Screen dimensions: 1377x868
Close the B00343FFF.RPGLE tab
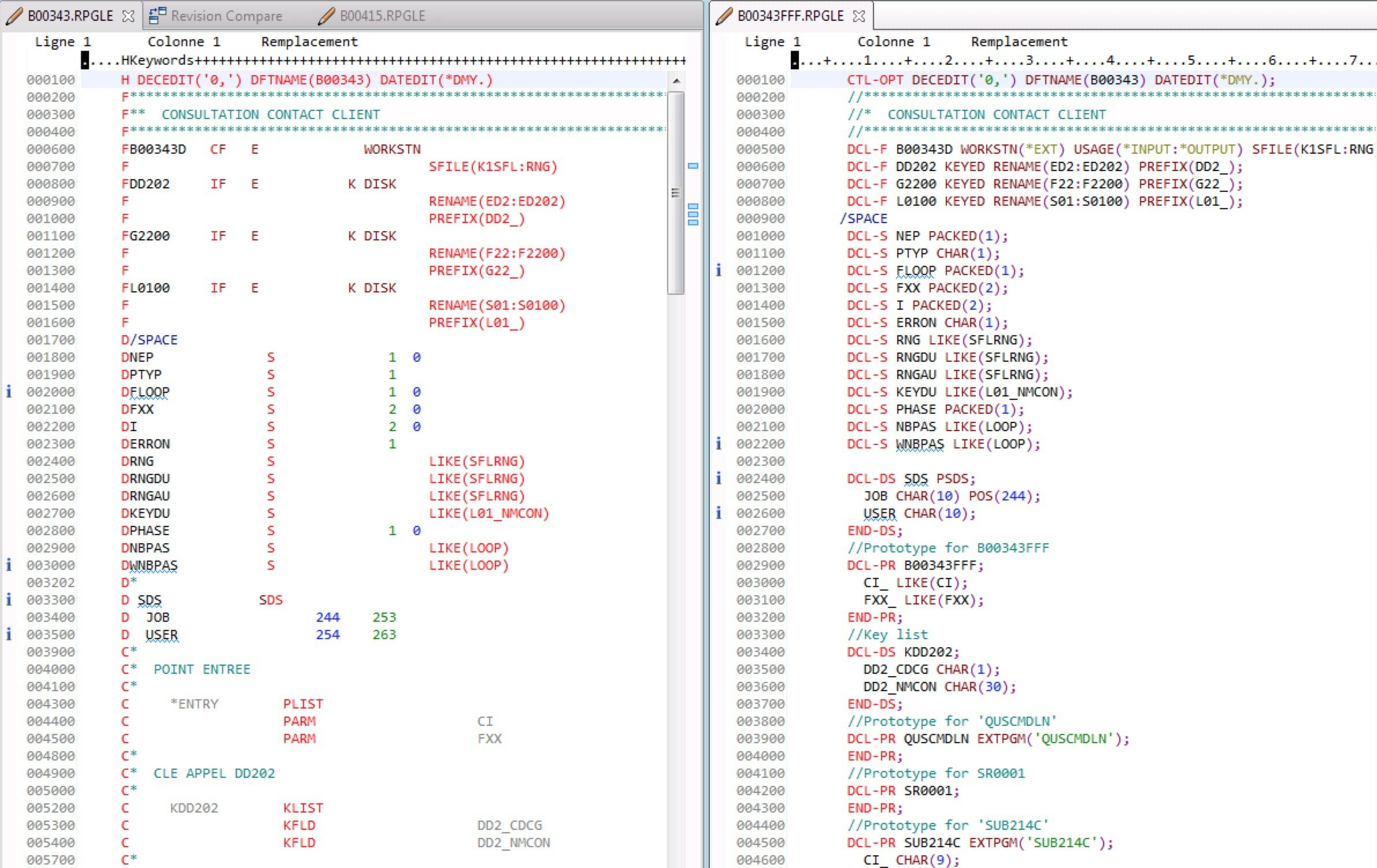[x=859, y=16]
